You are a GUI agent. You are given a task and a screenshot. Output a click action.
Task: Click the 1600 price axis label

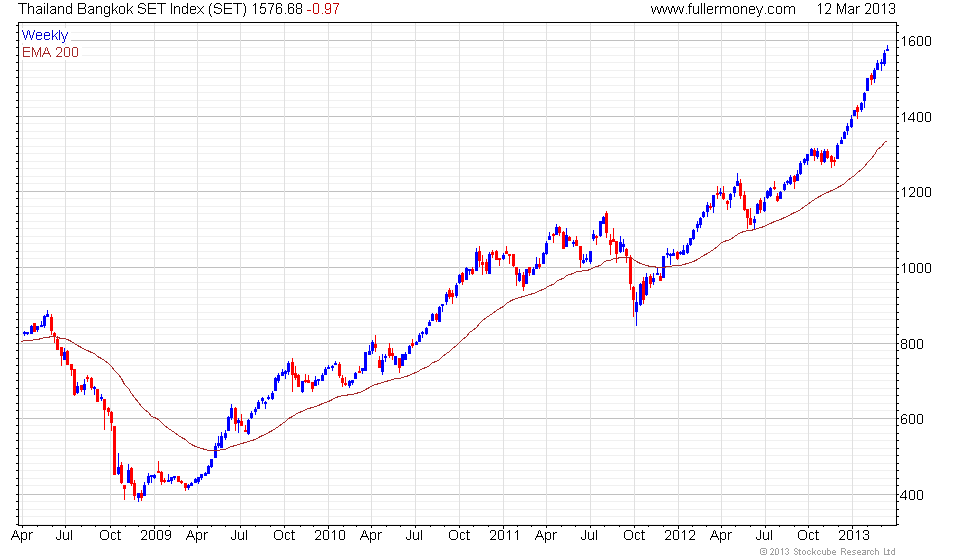point(916,41)
